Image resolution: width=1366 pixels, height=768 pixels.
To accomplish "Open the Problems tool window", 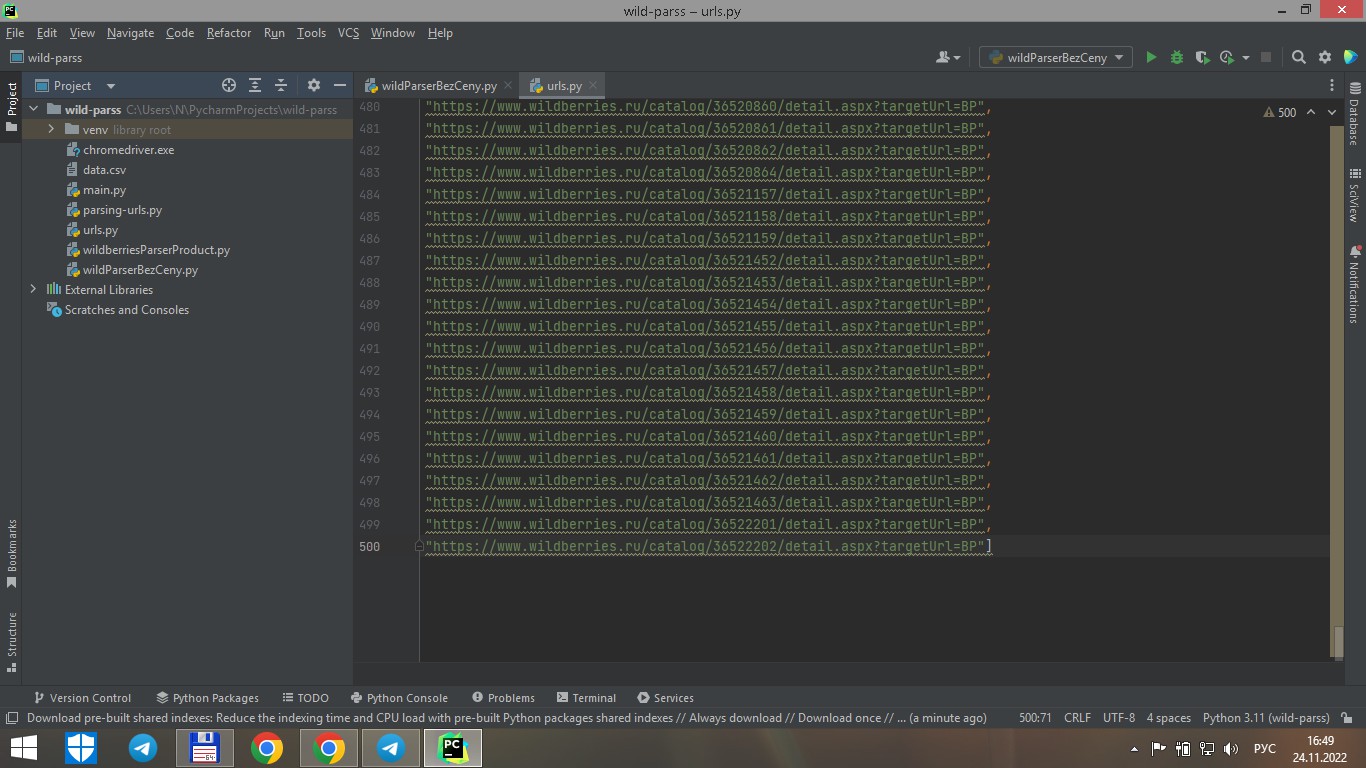I will coord(503,698).
